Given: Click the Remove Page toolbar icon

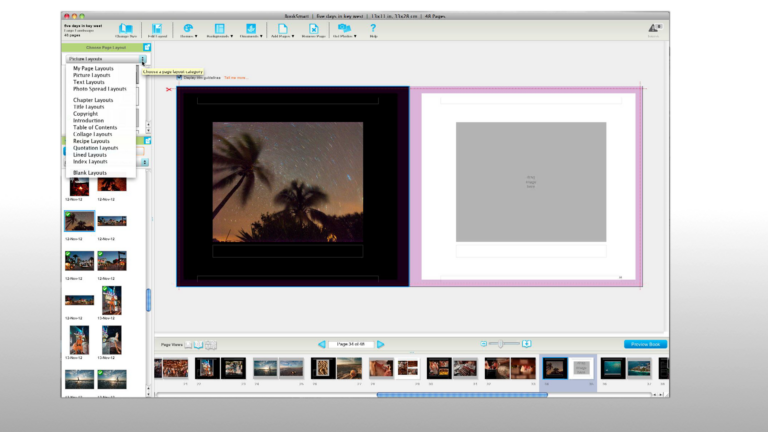Looking at the screenshot, I should point(314,30).
